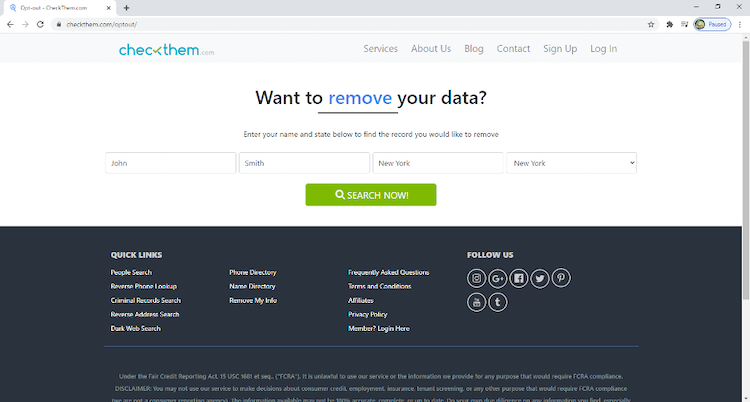
Task: Open the Google Plus social icon
Action: (x=497, y=278)
